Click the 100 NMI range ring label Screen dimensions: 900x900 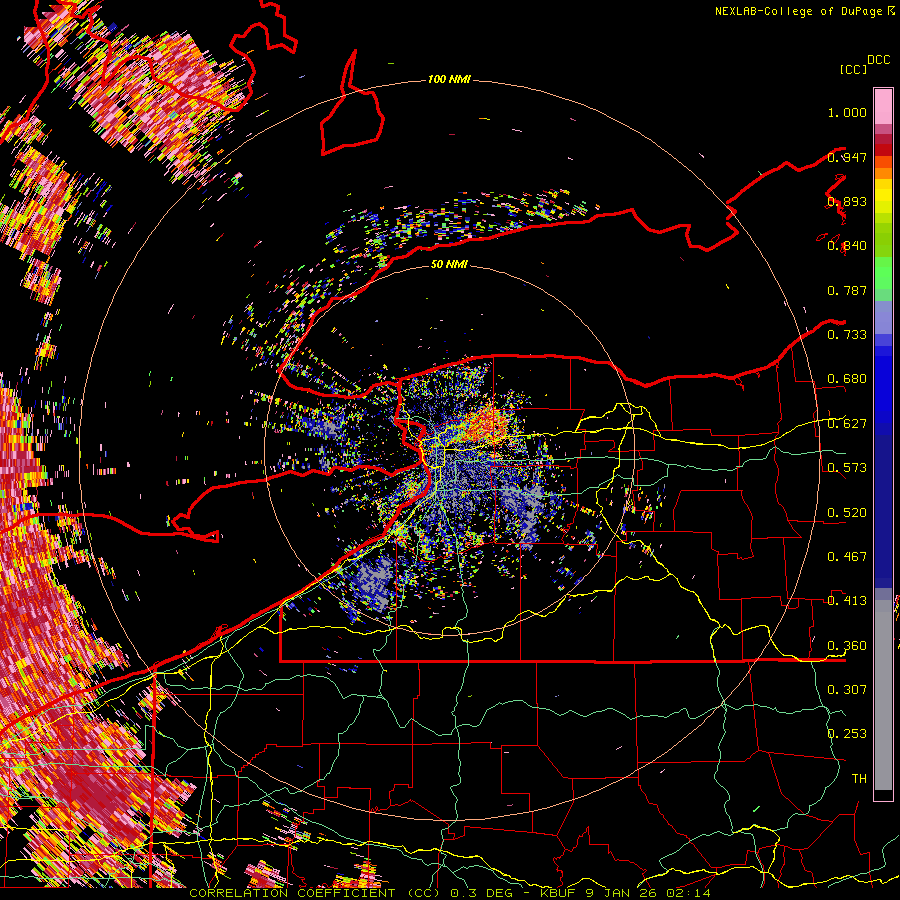coord(449,79)
